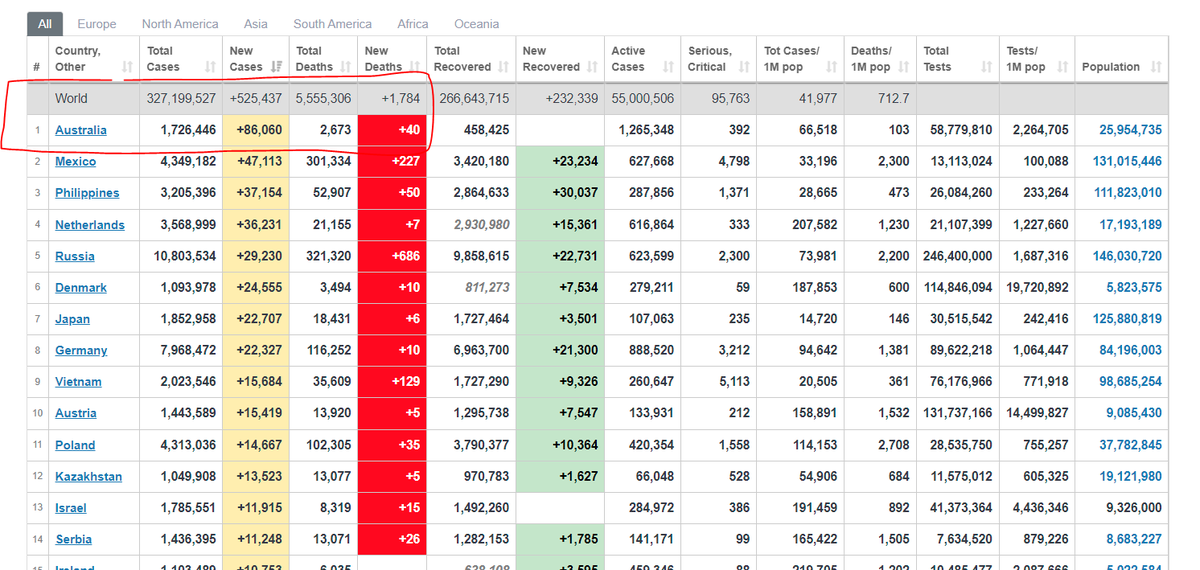
Task: Open the Australia country link
Action: coord(81,130)
